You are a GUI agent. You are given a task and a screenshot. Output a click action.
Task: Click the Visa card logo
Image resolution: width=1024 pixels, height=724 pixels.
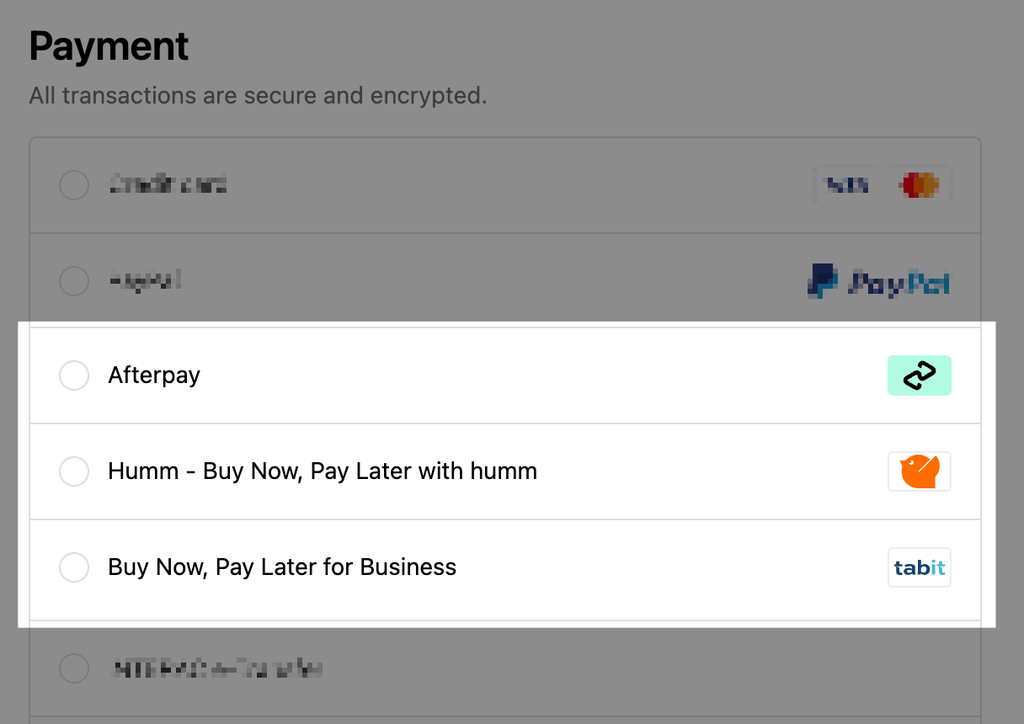pyautogui.click(x=845, y=185)
